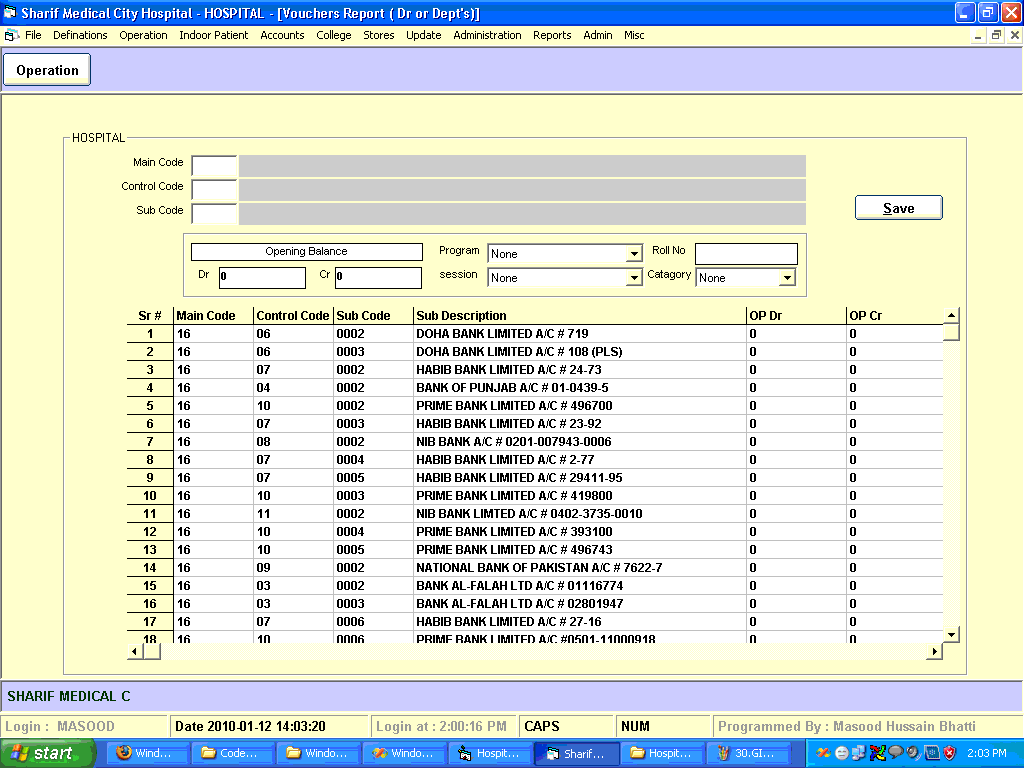Switch to the Sharif taskbar window
The width and height of the screenshot is (1024, 768).
pos(576,754)
